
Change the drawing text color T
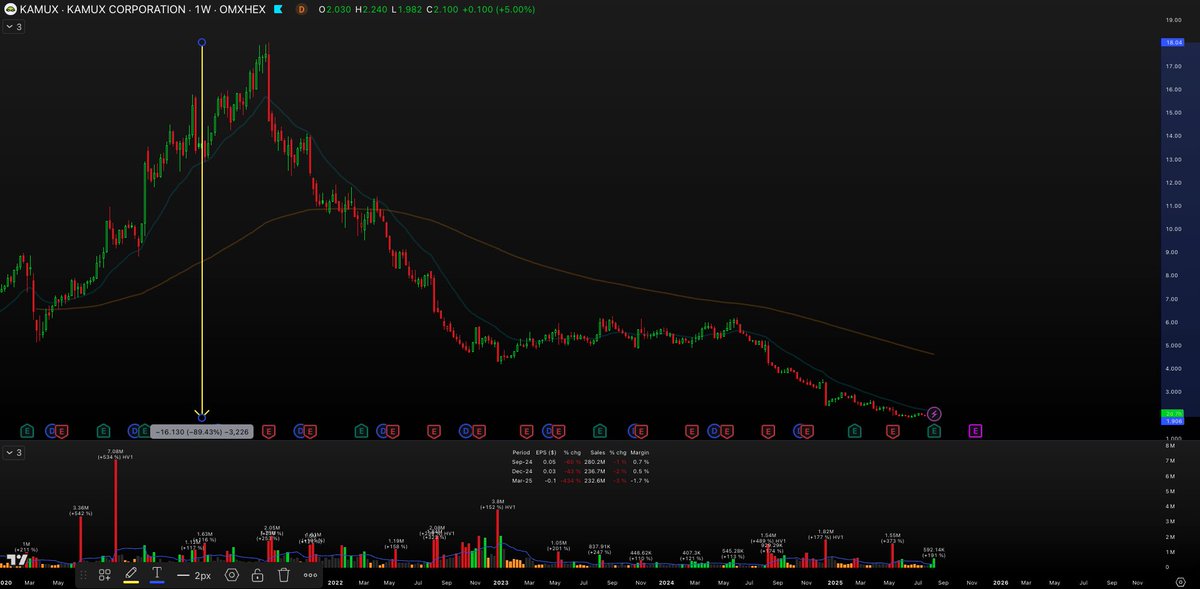coord(157,575)
